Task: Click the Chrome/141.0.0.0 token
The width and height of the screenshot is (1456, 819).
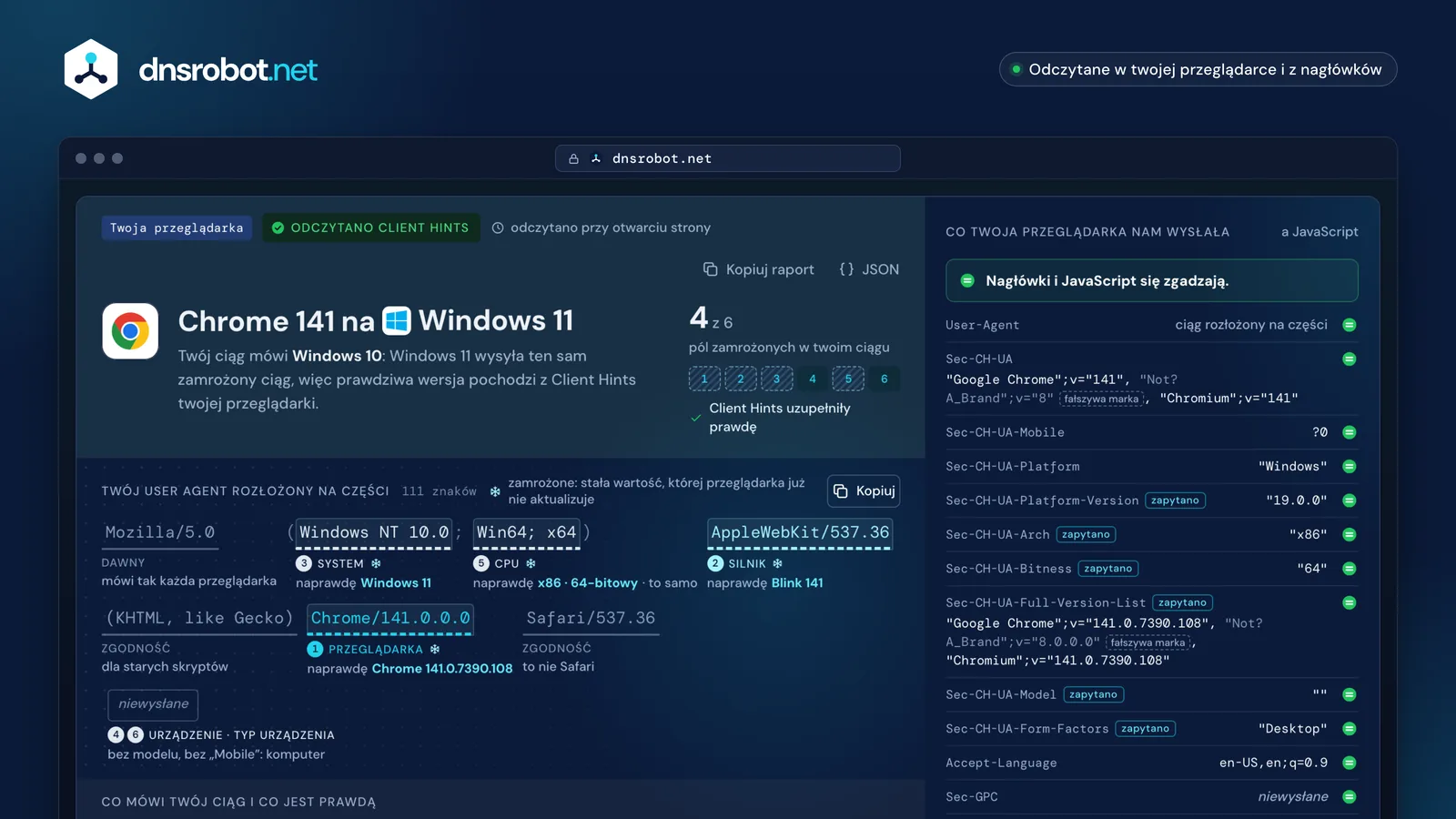Action: point(390,619)
